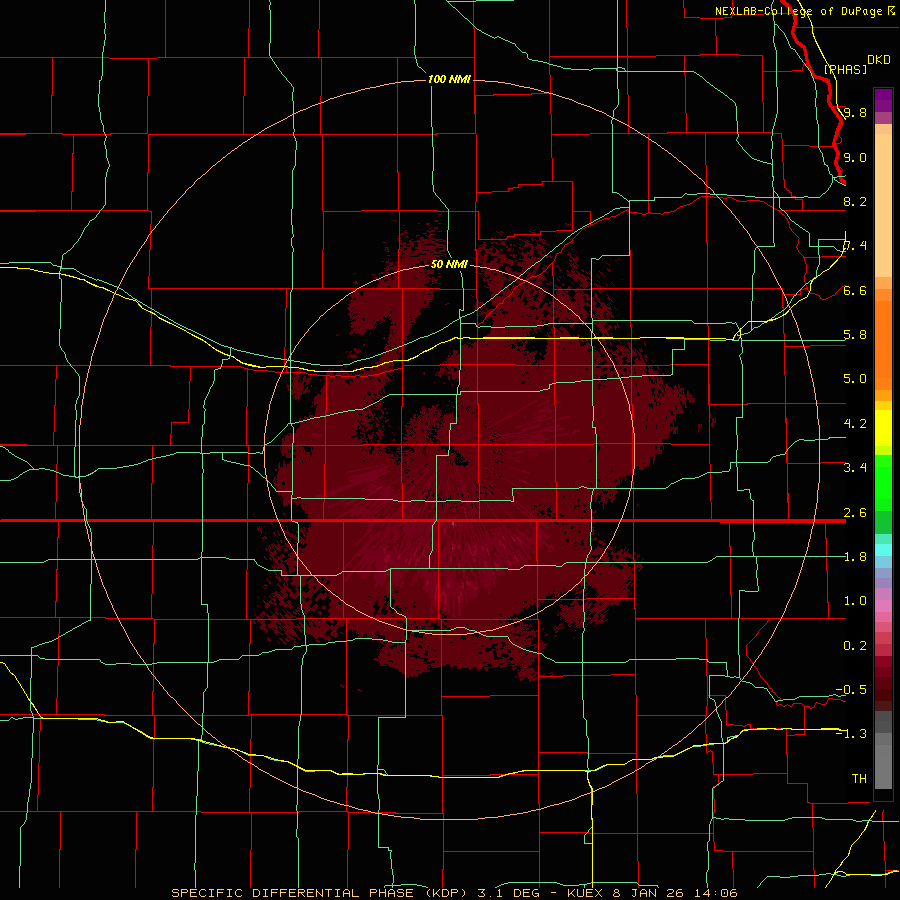The image size is (900, 900).
Task: Click the 9.0 value on the KDP scale
Action: click(x=855, y=157)
